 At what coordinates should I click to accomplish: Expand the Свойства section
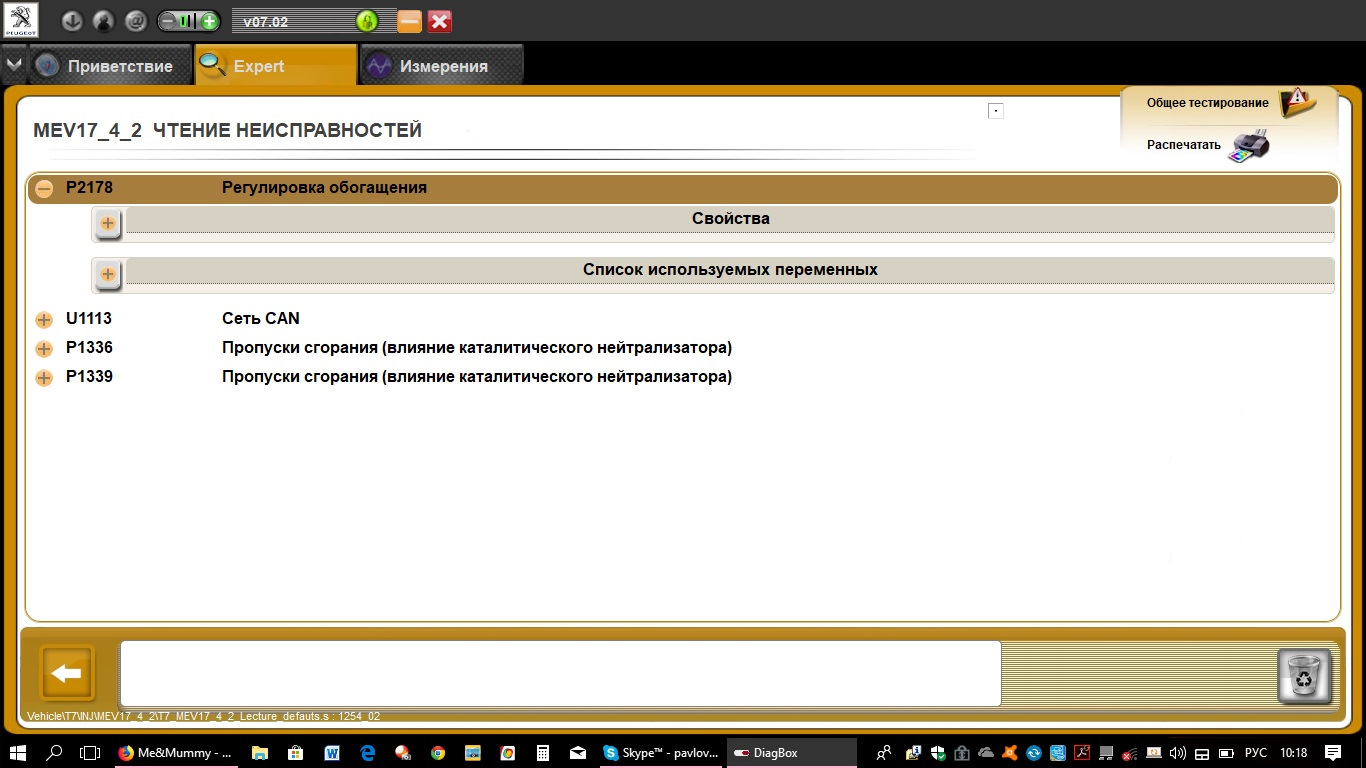[x=108, y=223]
